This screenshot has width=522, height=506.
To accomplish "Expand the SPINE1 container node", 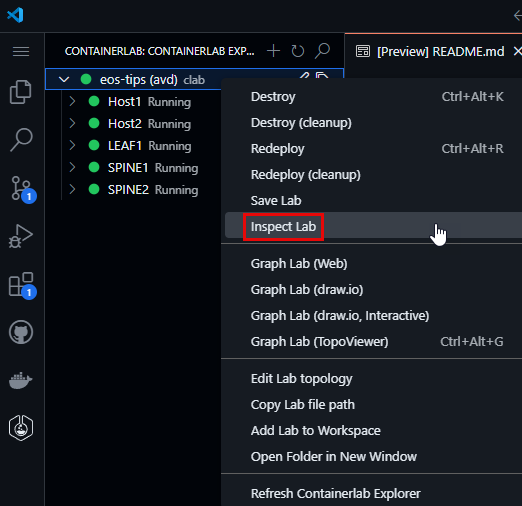I will click(x=72, y=167).
